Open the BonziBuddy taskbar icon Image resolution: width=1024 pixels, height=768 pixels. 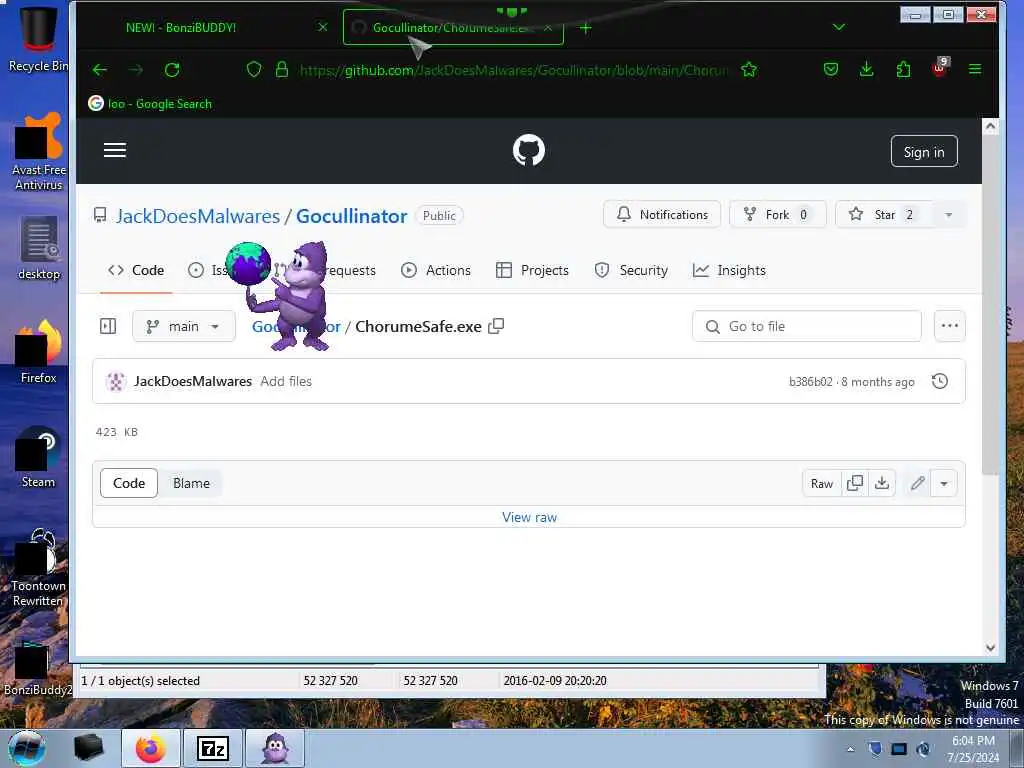coord(275,748)
